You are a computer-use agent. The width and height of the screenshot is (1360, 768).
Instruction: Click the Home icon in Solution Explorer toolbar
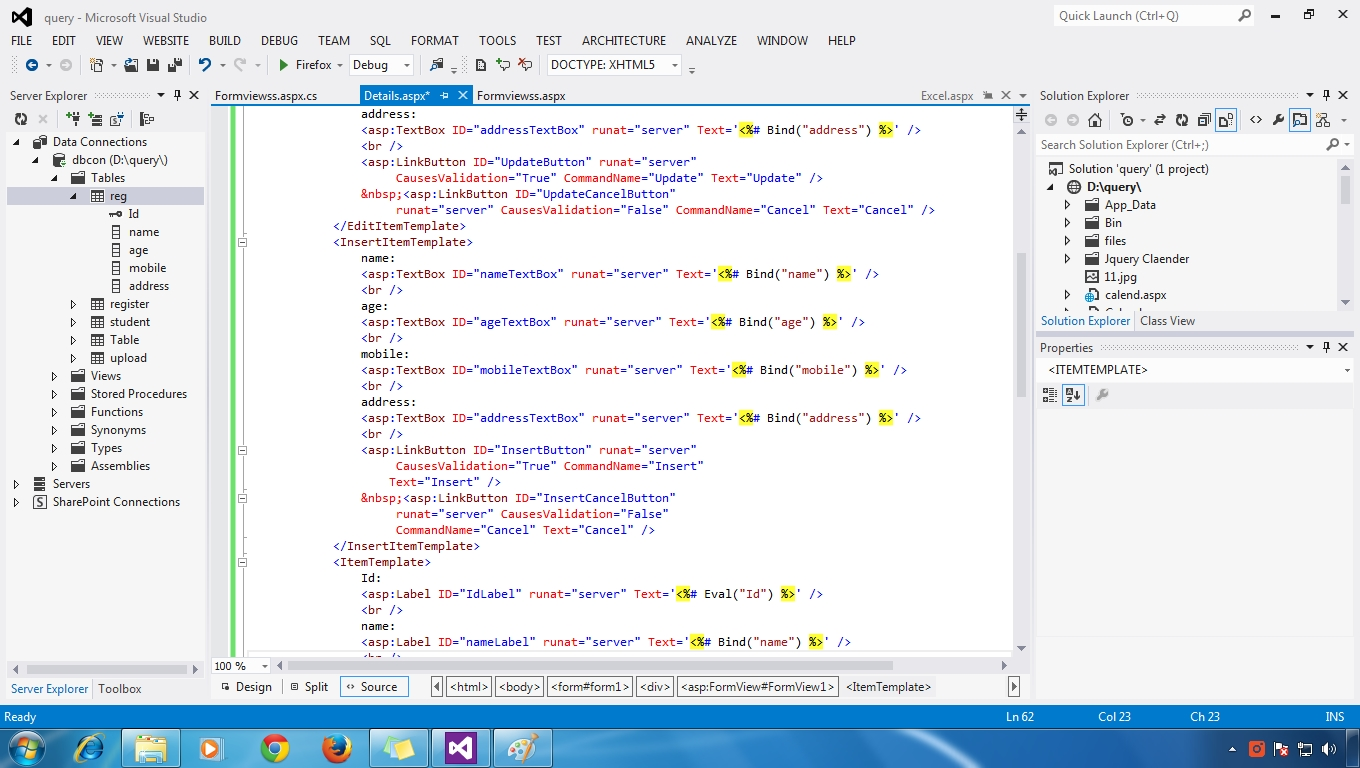[x=1095, y=119]
